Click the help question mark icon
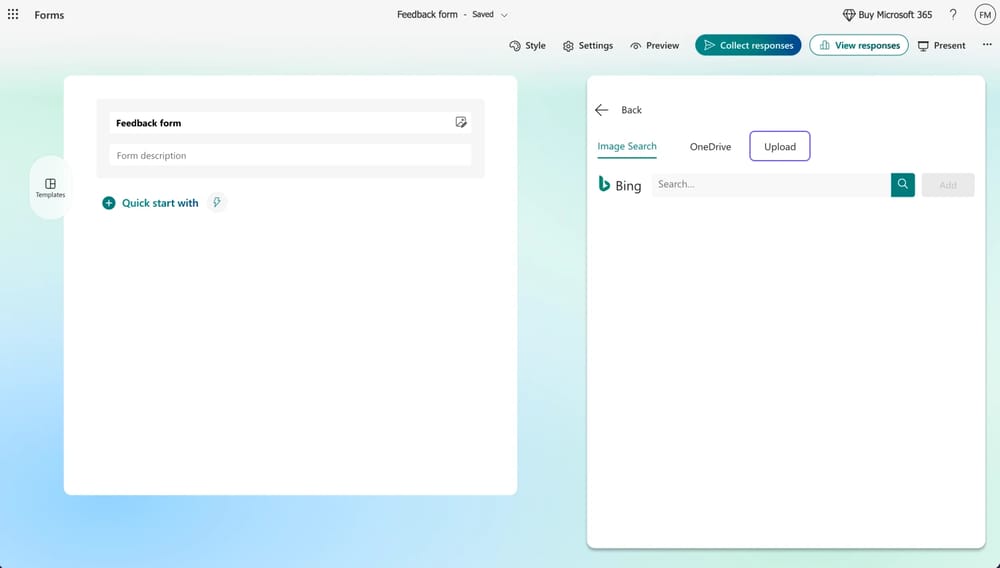1000x568 pixels. click(x=953, y=15)
